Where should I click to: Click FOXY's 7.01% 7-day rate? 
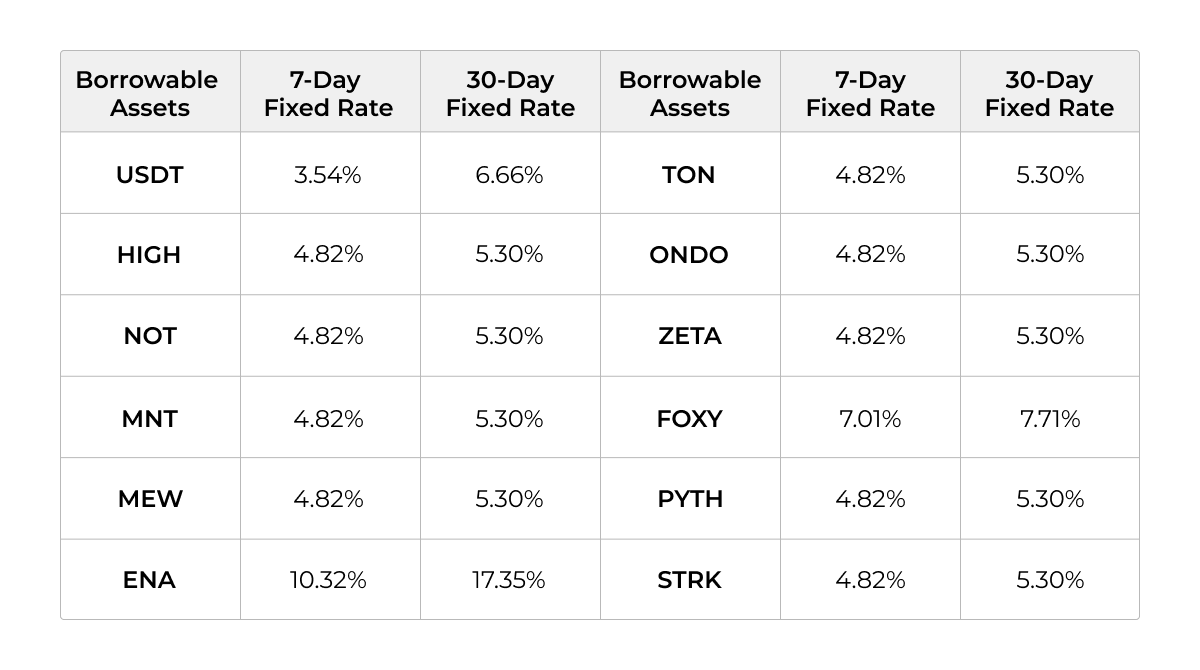pos(870,418)
